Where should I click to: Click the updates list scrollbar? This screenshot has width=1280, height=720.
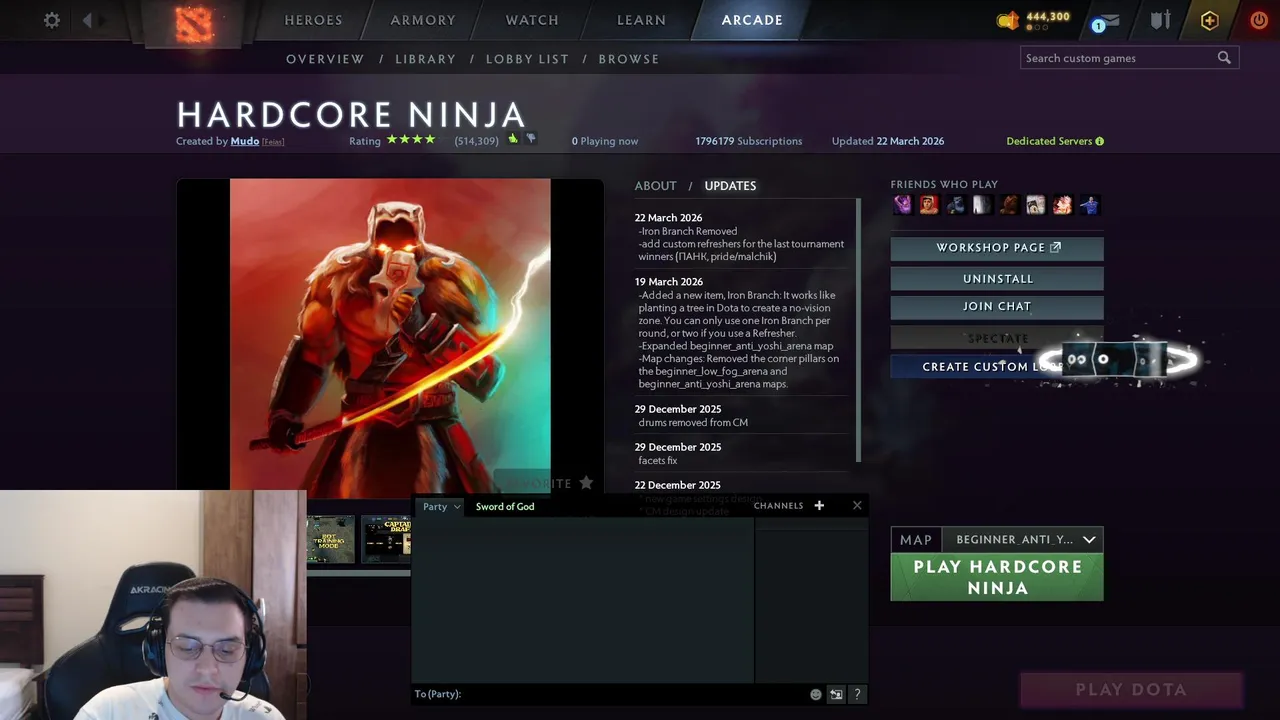(859, 330)
